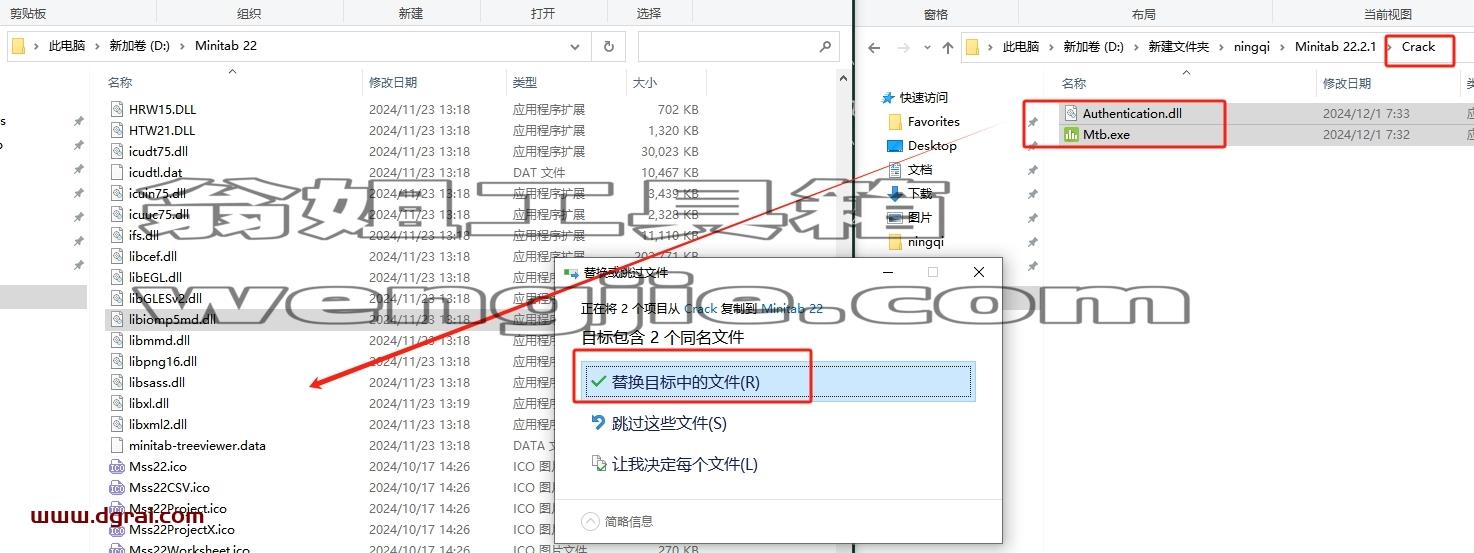Select HRW15.DLL file
Viewport: 1474px width, 553px height.
coord(162,110)
